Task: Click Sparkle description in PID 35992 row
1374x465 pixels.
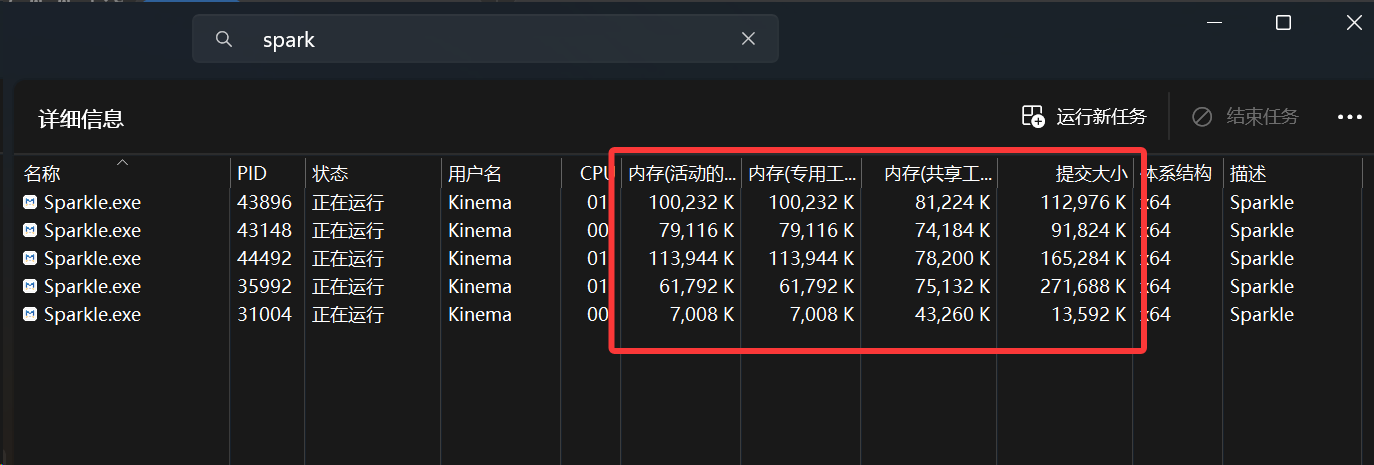Action: click(1262, 286)
